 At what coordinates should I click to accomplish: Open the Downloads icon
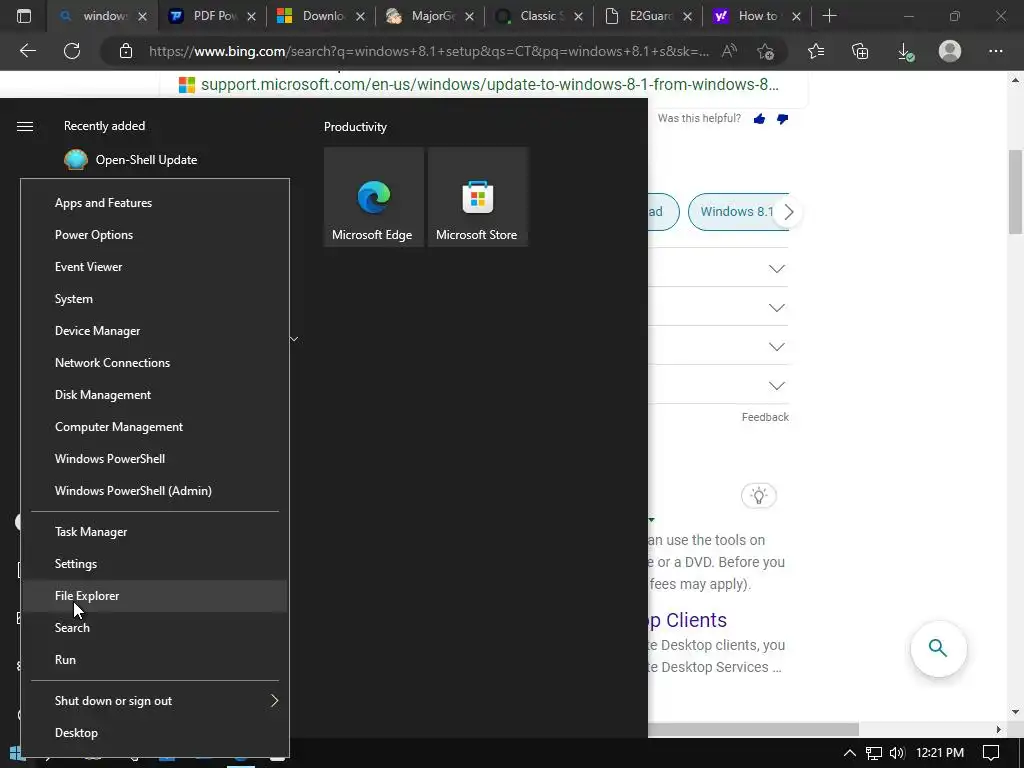click(905, 52)
